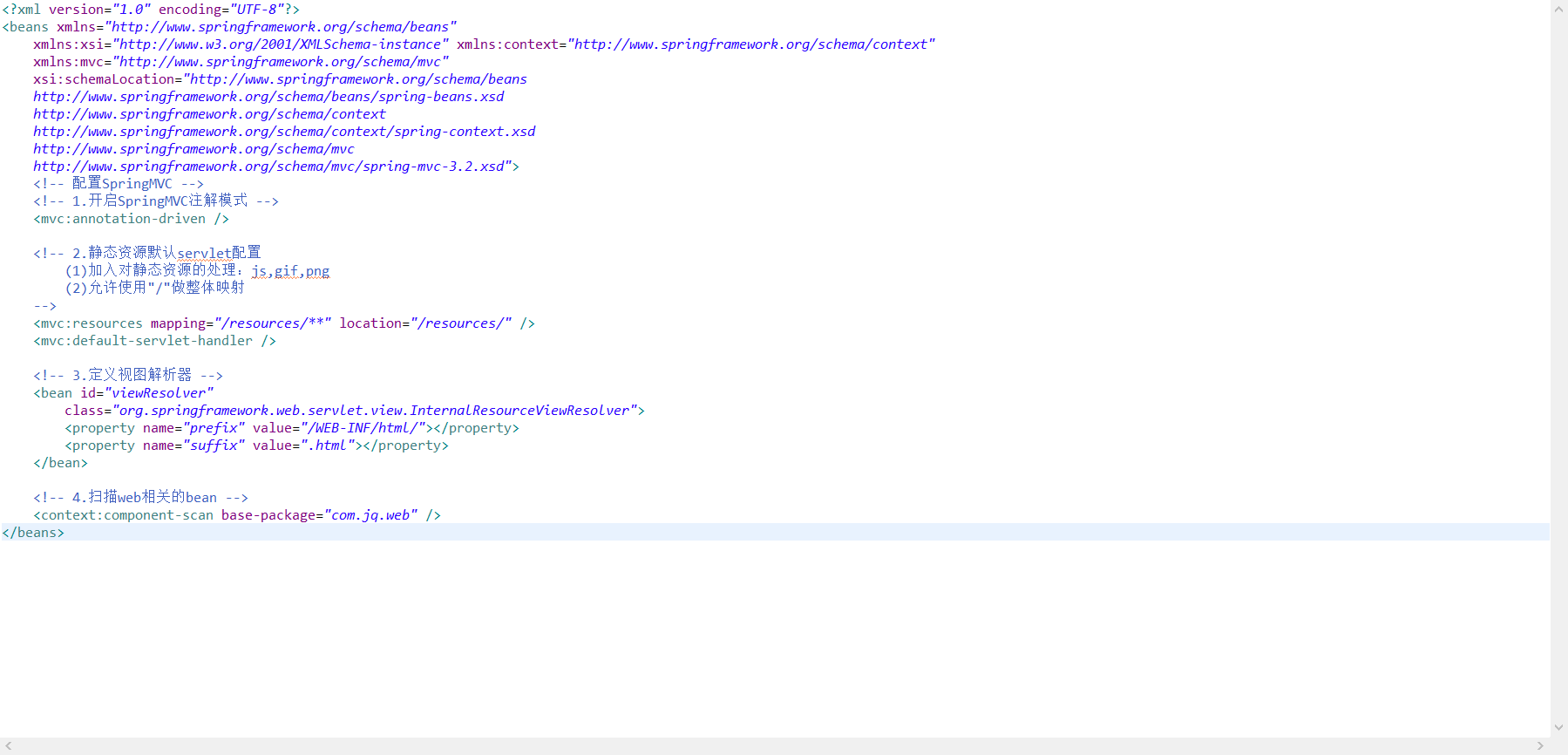Click the mvc:annotation-driven tag
Screen dimensions: 1568x755
coord(131,219)
